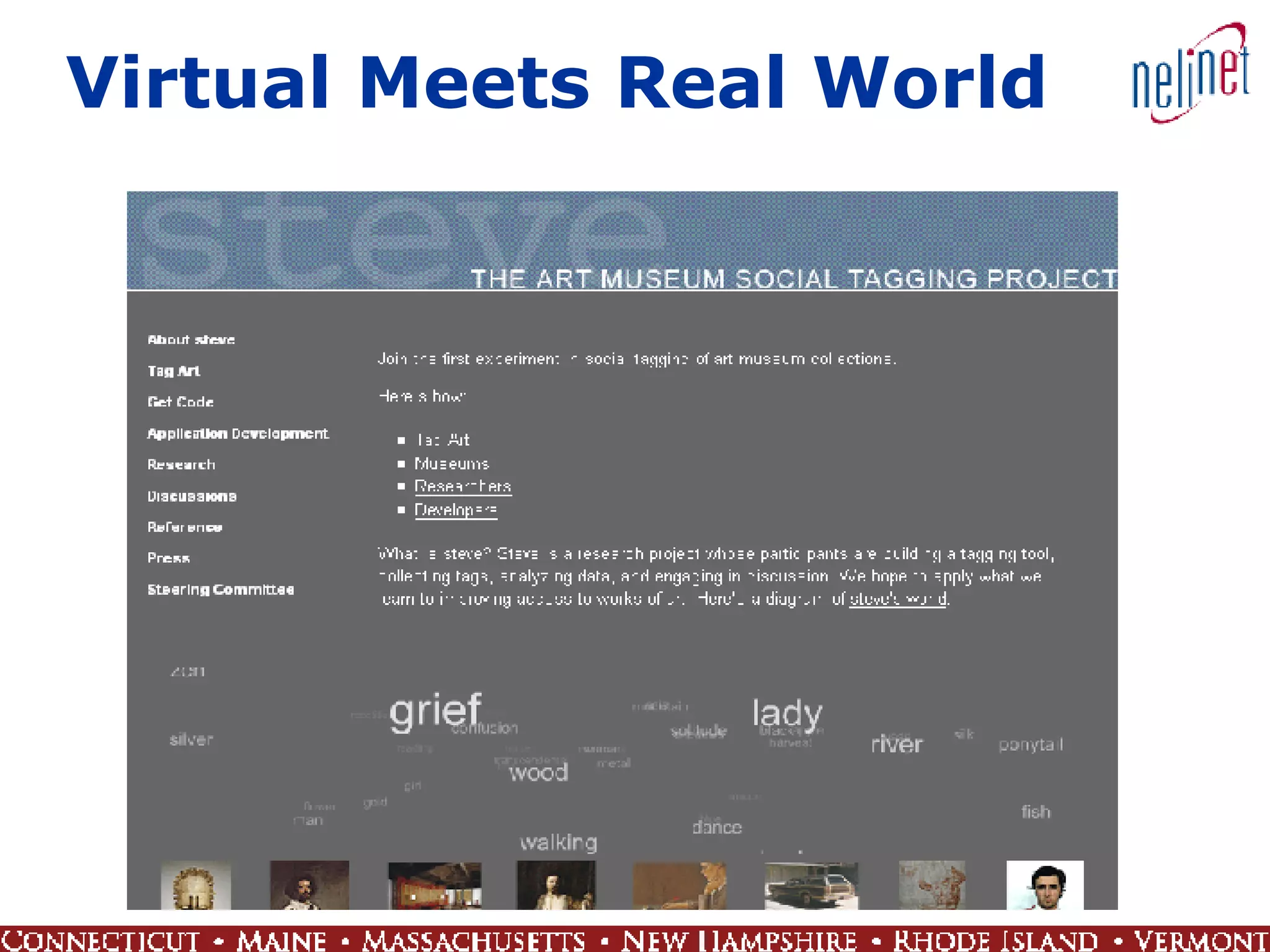The image size is (1270, 952).
Task: Click the 'dance' tag word
Action: [717, 827]
